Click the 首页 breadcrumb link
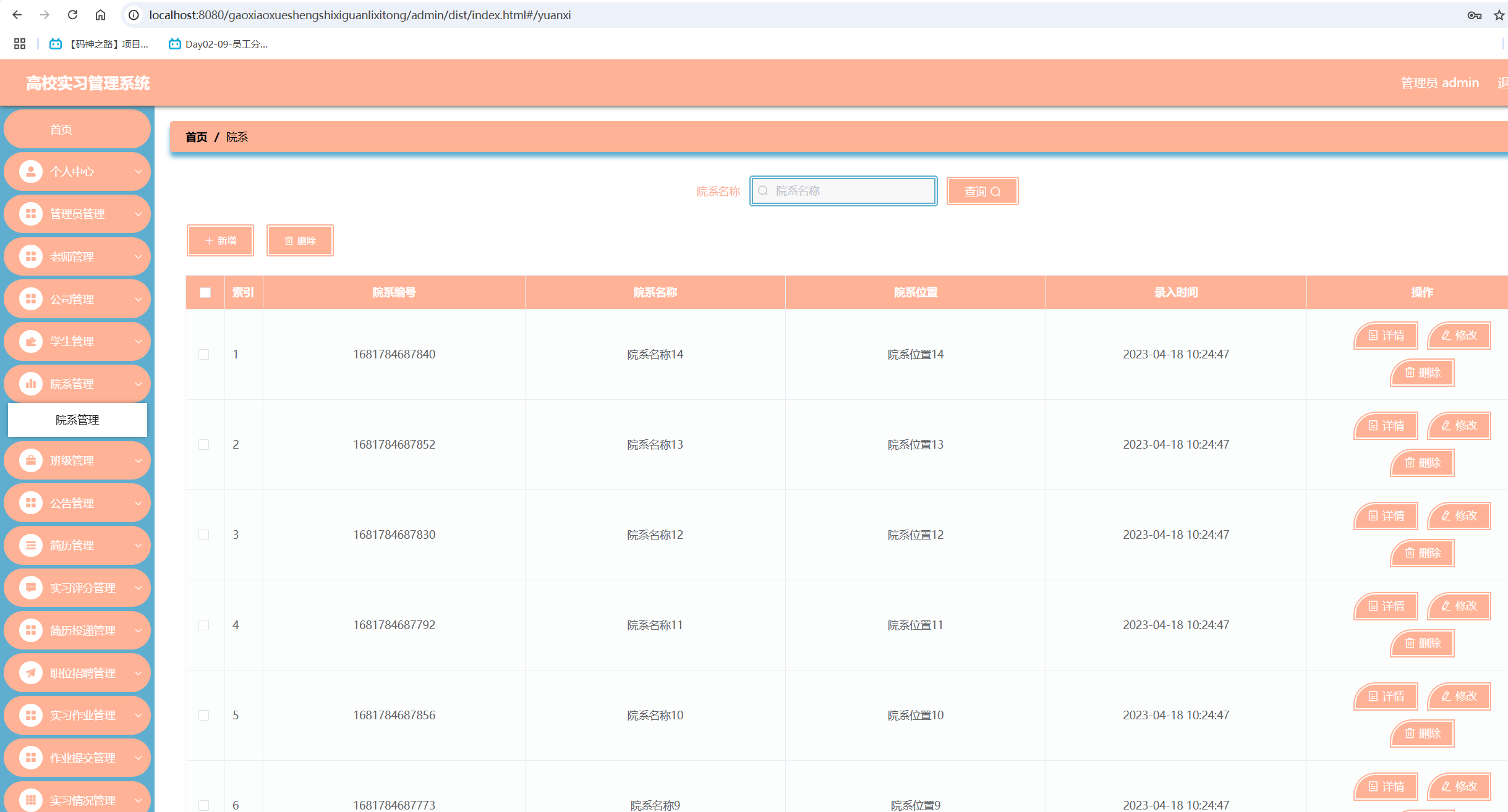Viewport: 1508px width, 812px height. pos(196,137)
